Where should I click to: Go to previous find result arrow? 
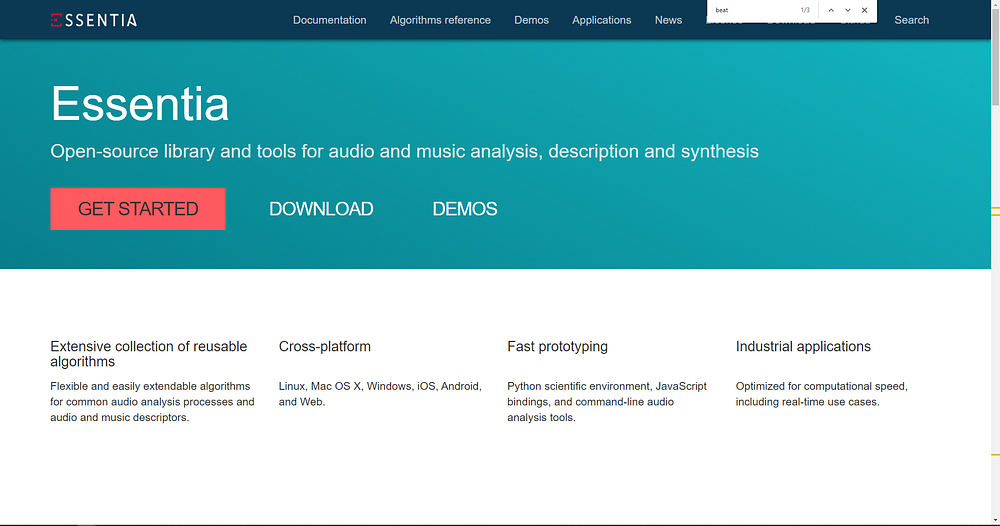coord(831,10)
